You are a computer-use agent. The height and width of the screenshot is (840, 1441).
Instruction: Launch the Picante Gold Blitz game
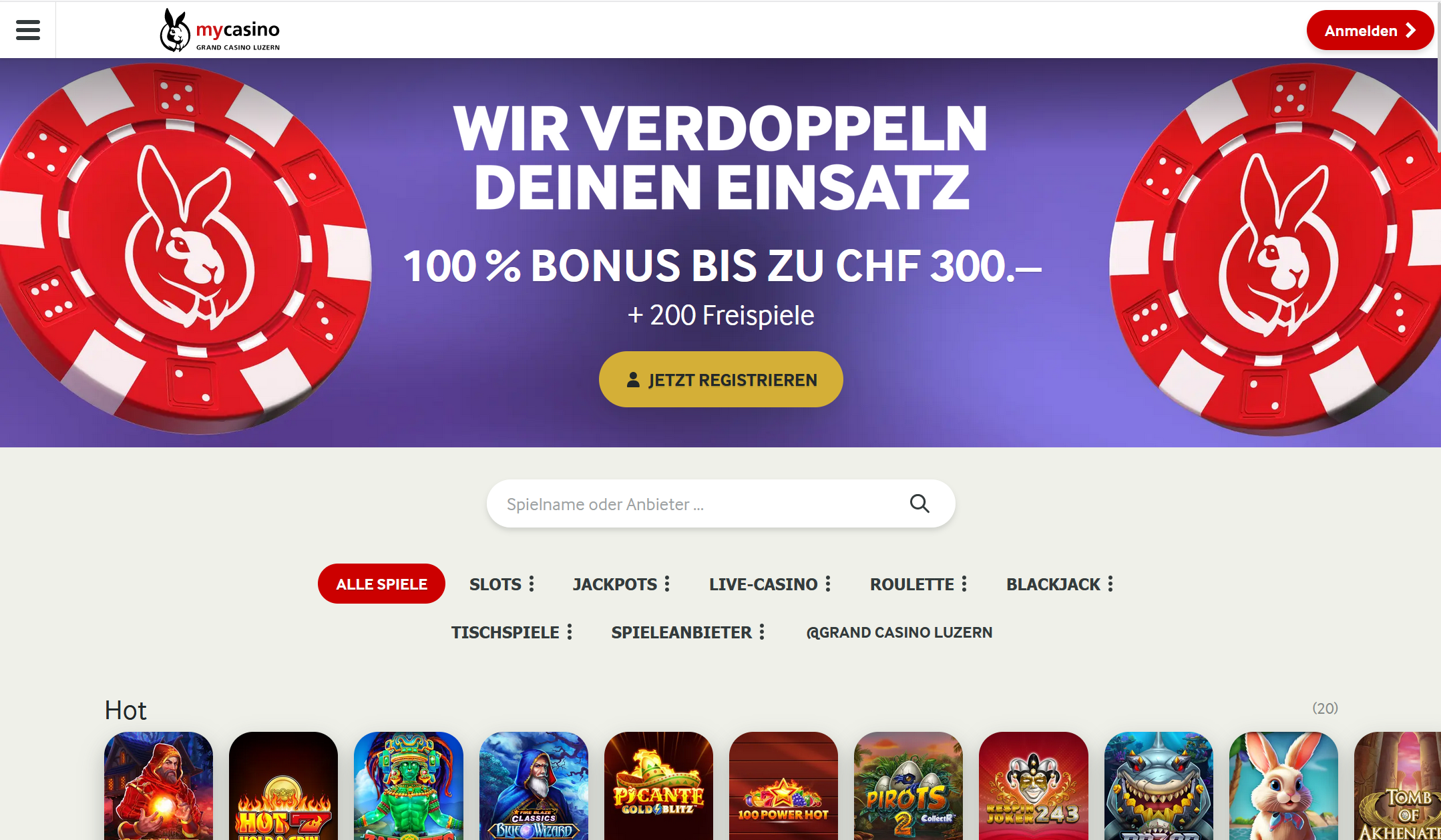(658, 785)
